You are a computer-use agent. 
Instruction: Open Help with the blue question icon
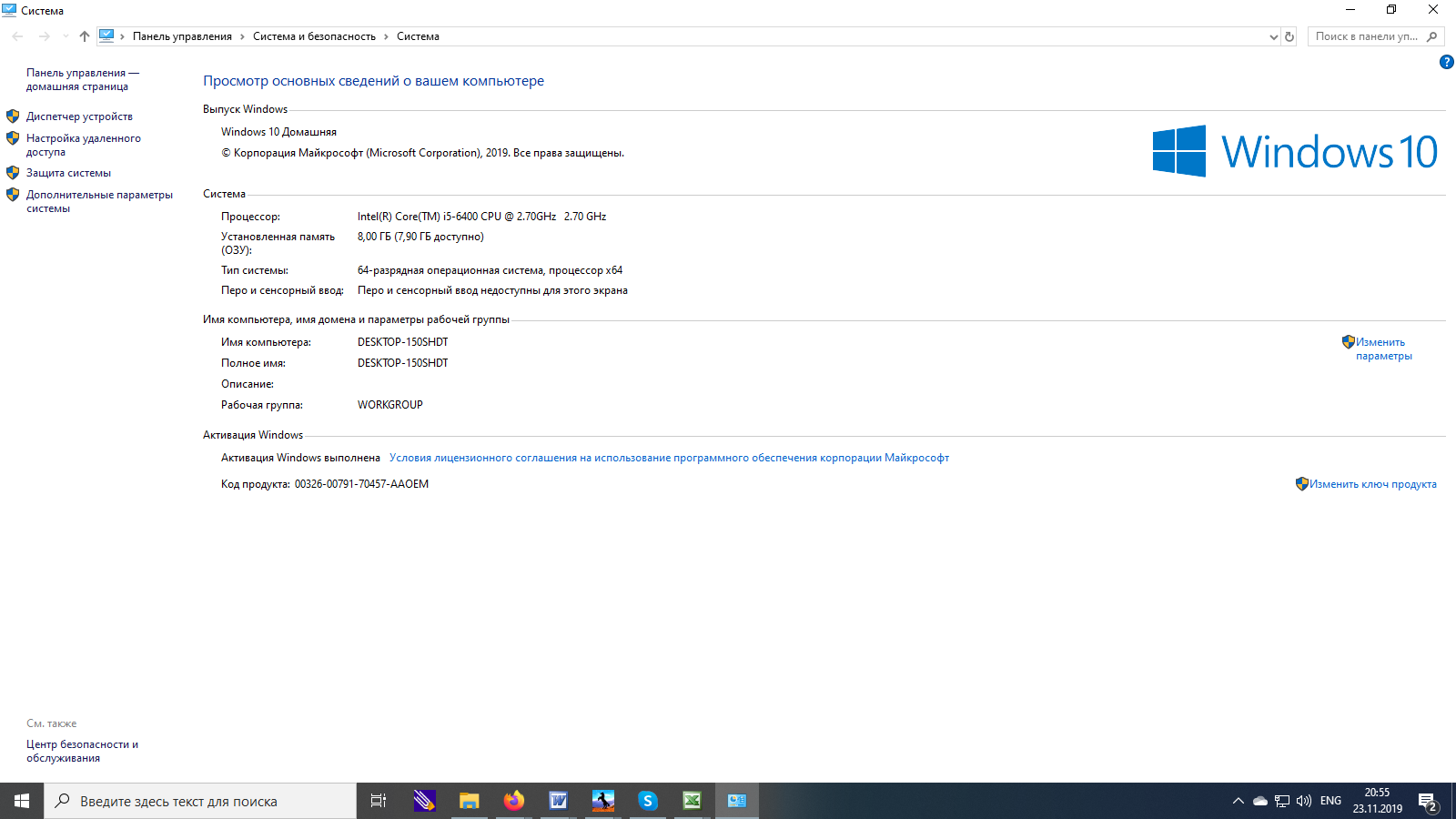[x=1447, y=62]
